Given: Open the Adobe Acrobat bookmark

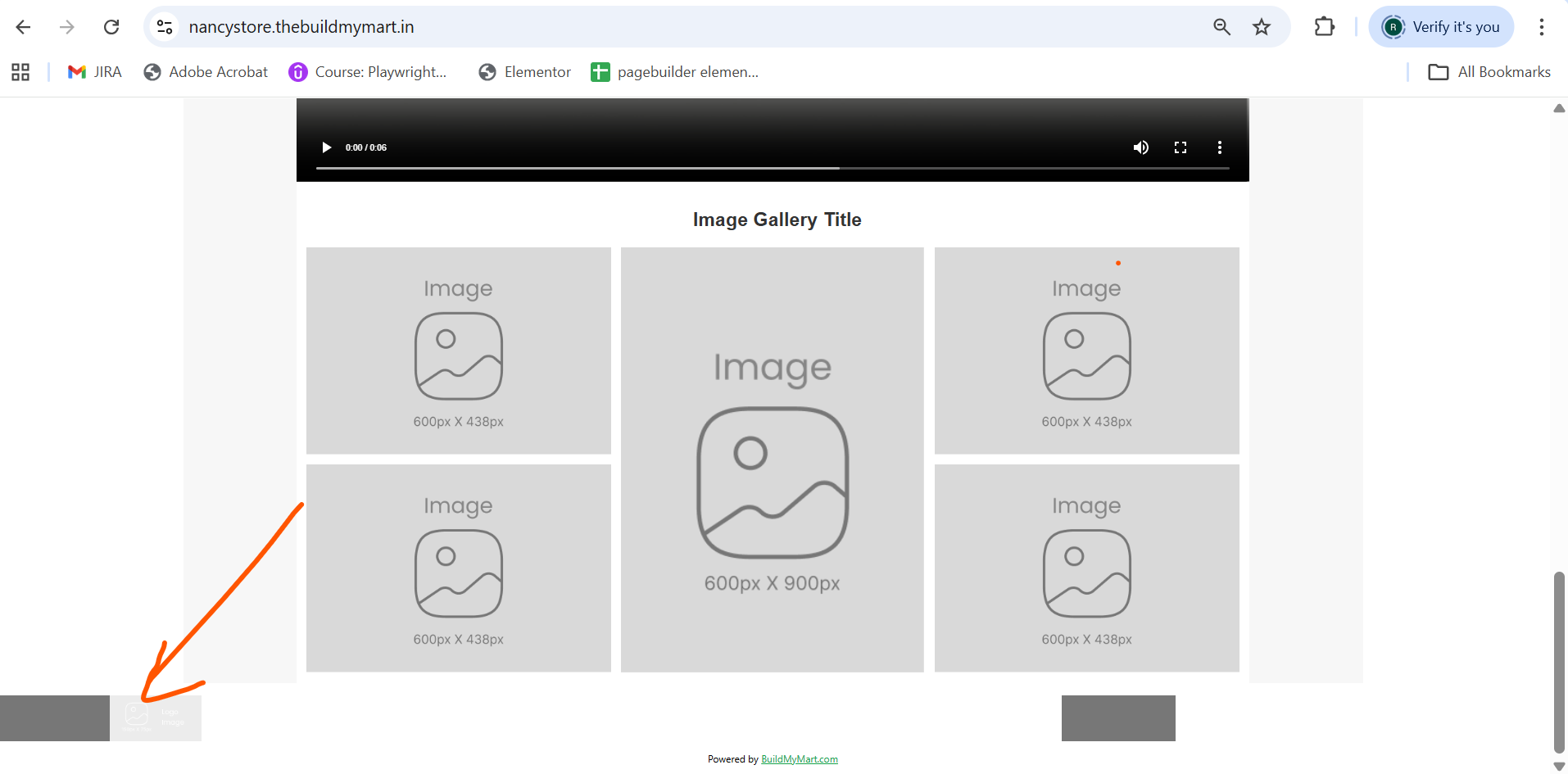Looking at the screenshot, I should click(206, 72).
